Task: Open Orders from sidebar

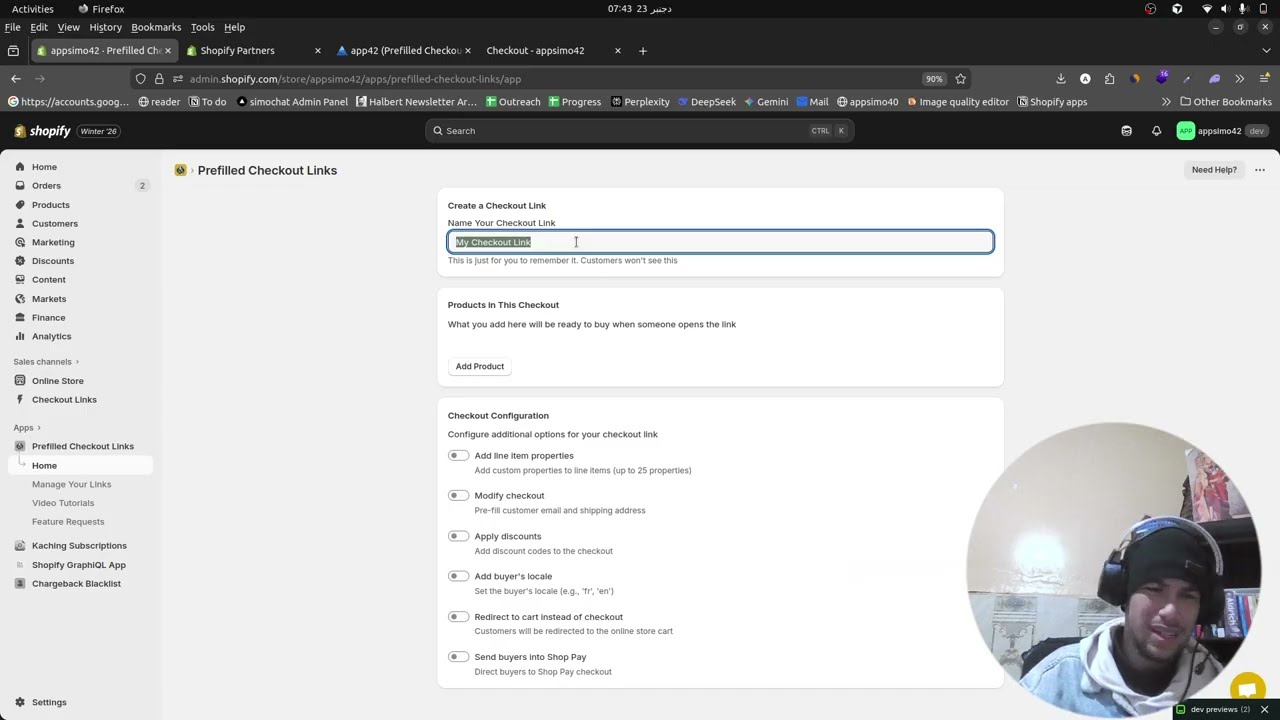Action: 46,186
